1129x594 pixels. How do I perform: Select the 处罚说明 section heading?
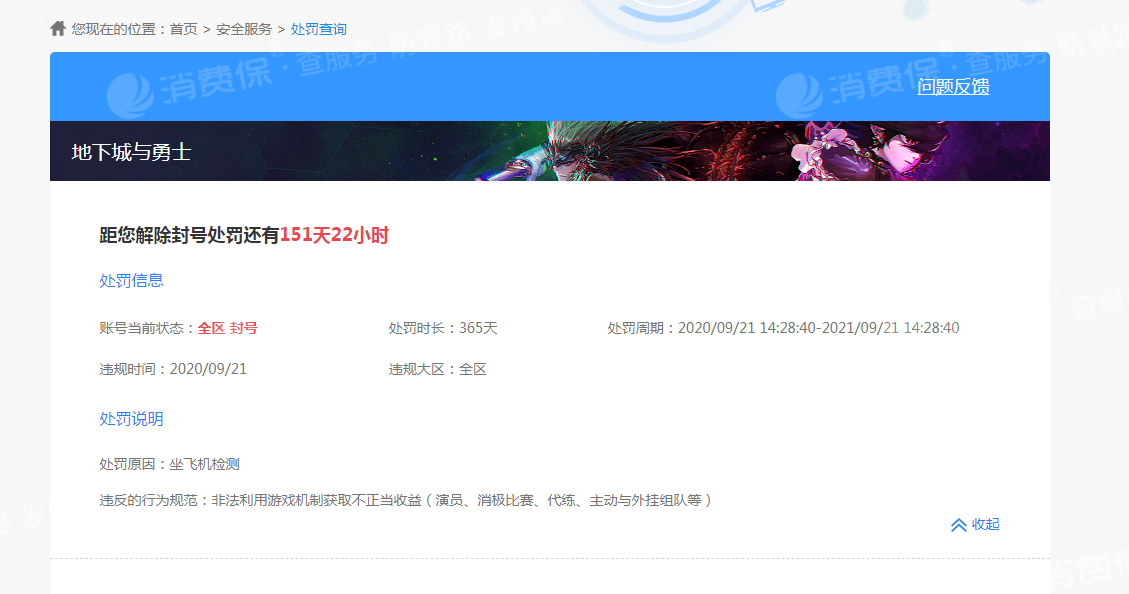(x=131, y=419)
